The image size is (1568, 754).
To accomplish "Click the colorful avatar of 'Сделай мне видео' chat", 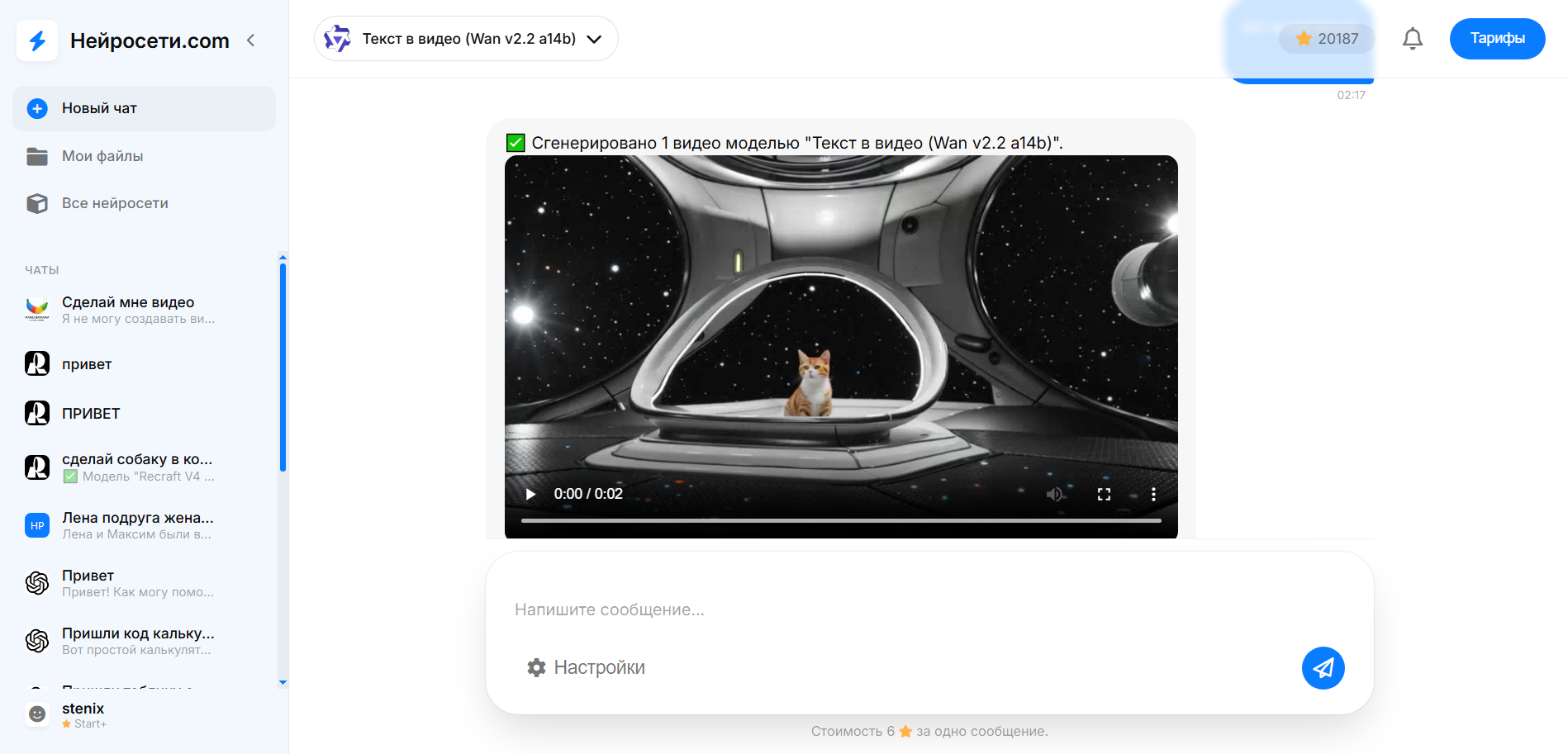I will coord(37,310).
